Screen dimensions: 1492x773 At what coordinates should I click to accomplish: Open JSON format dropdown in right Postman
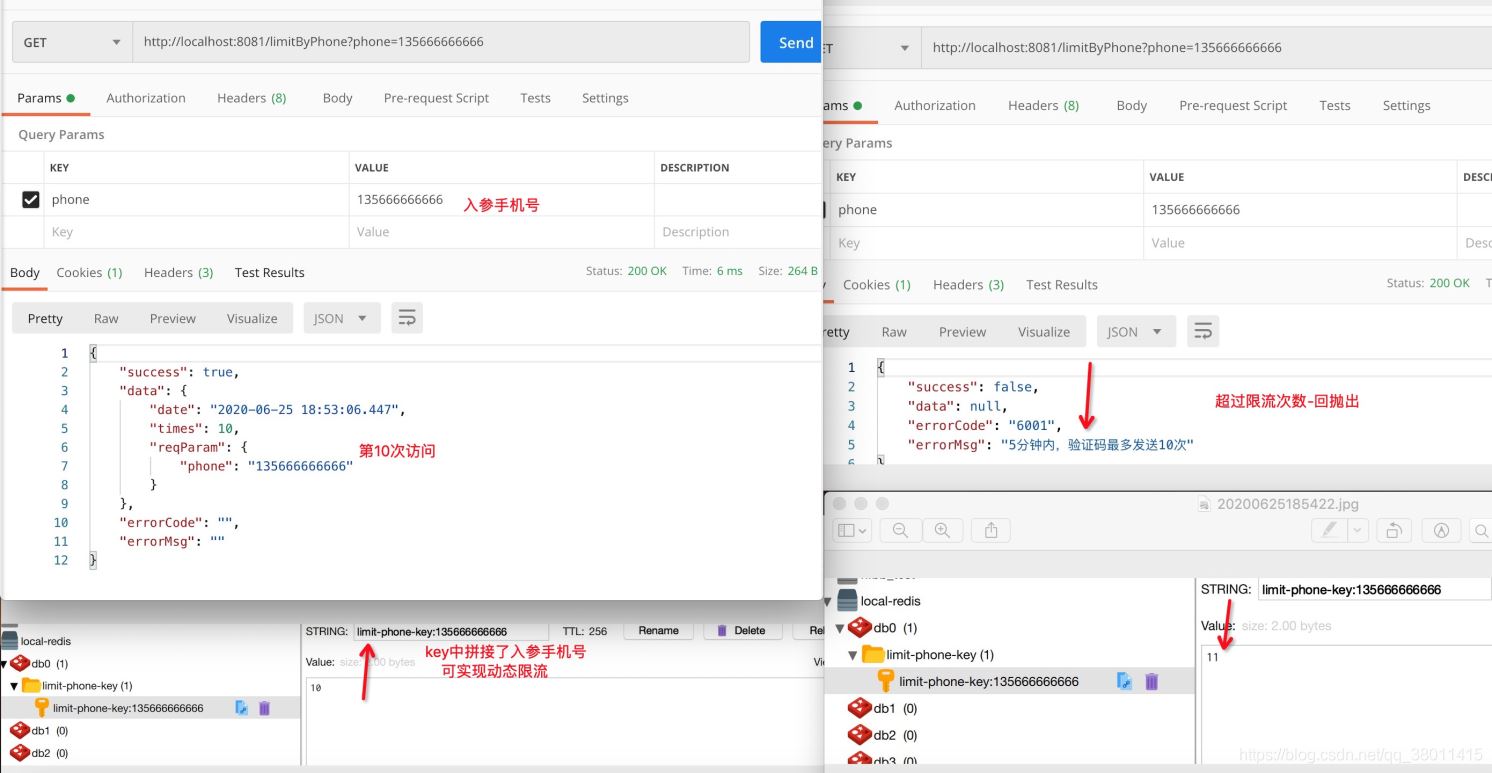coord(1136,331)
